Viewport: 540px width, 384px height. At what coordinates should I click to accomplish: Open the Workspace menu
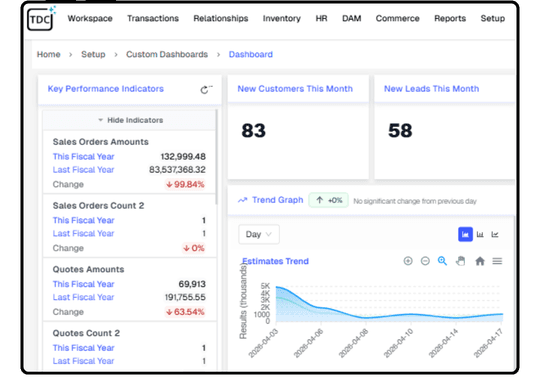point(90,18)
